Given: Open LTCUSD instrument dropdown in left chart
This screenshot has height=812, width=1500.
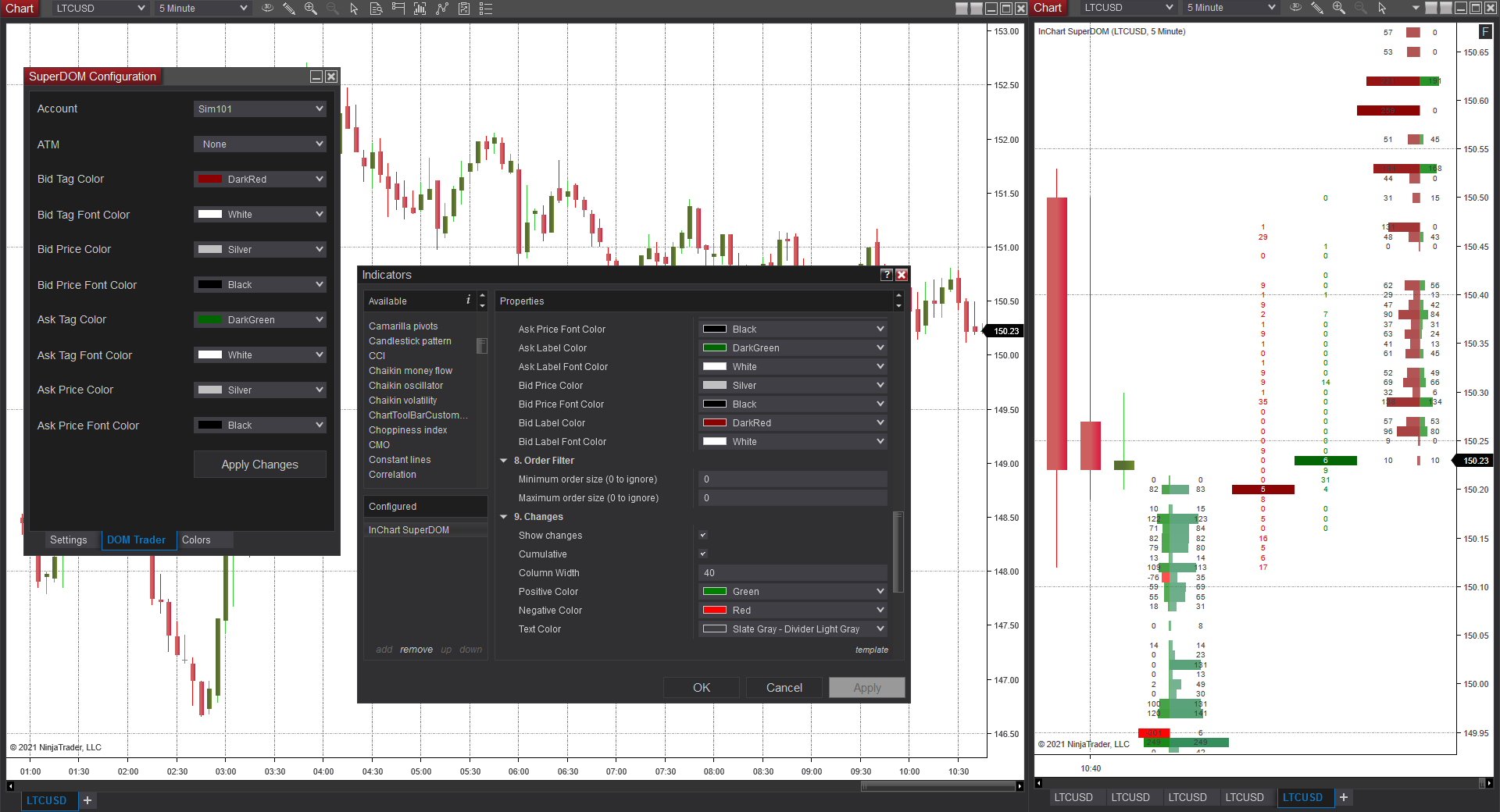Looking at the screenshot, I should pos(100,8).
